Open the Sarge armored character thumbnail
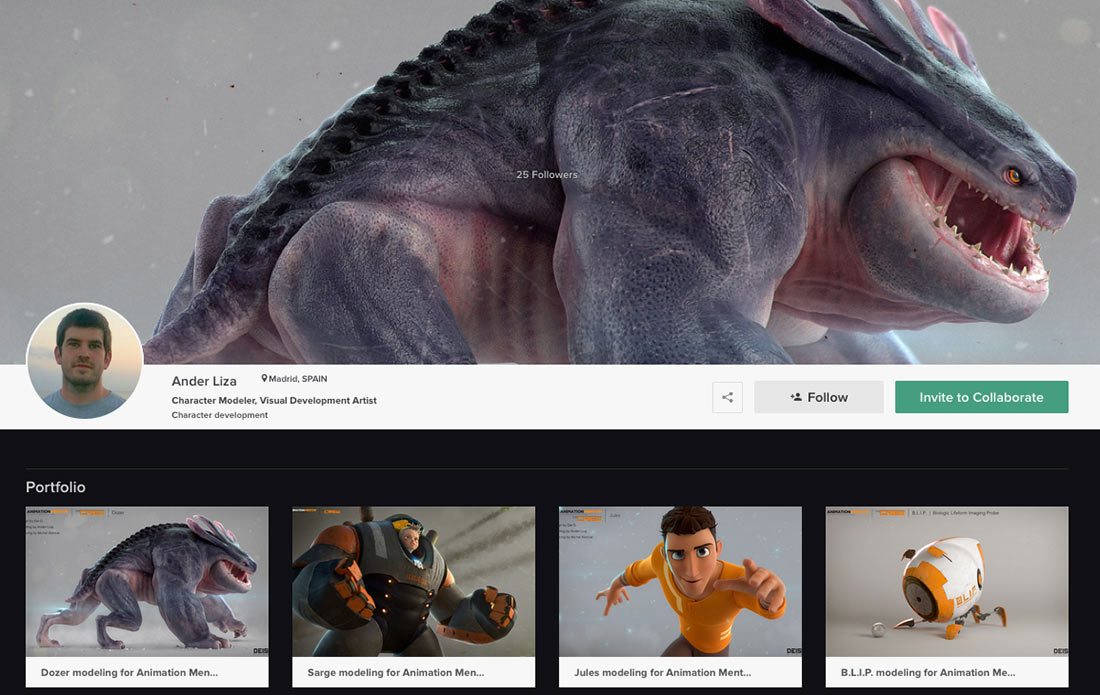 click(413, 581)
